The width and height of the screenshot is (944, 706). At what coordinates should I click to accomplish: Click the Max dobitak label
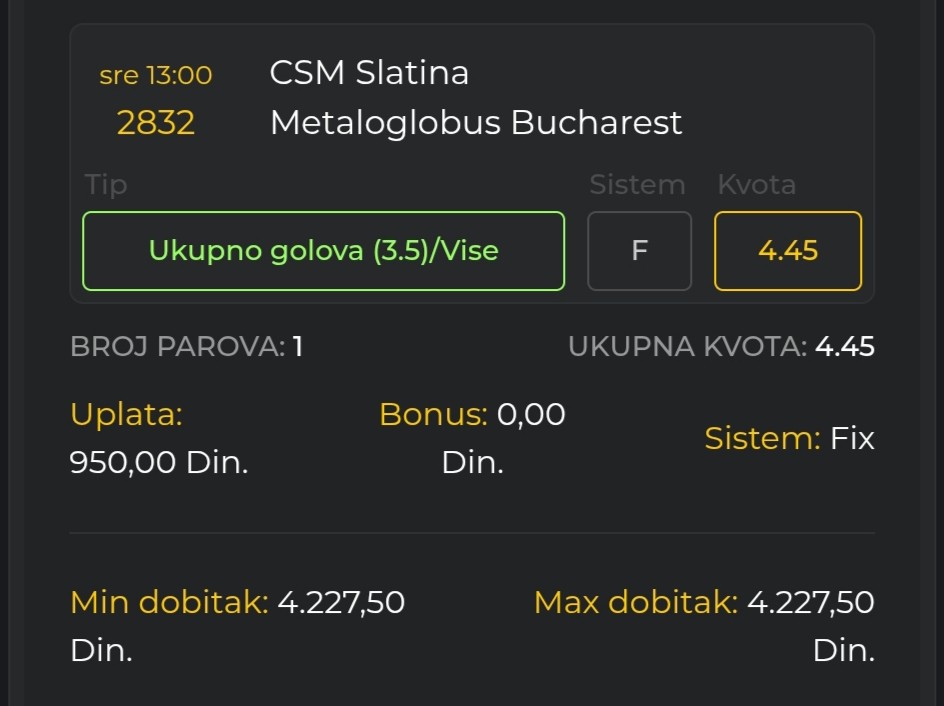[x=636, y=602]
